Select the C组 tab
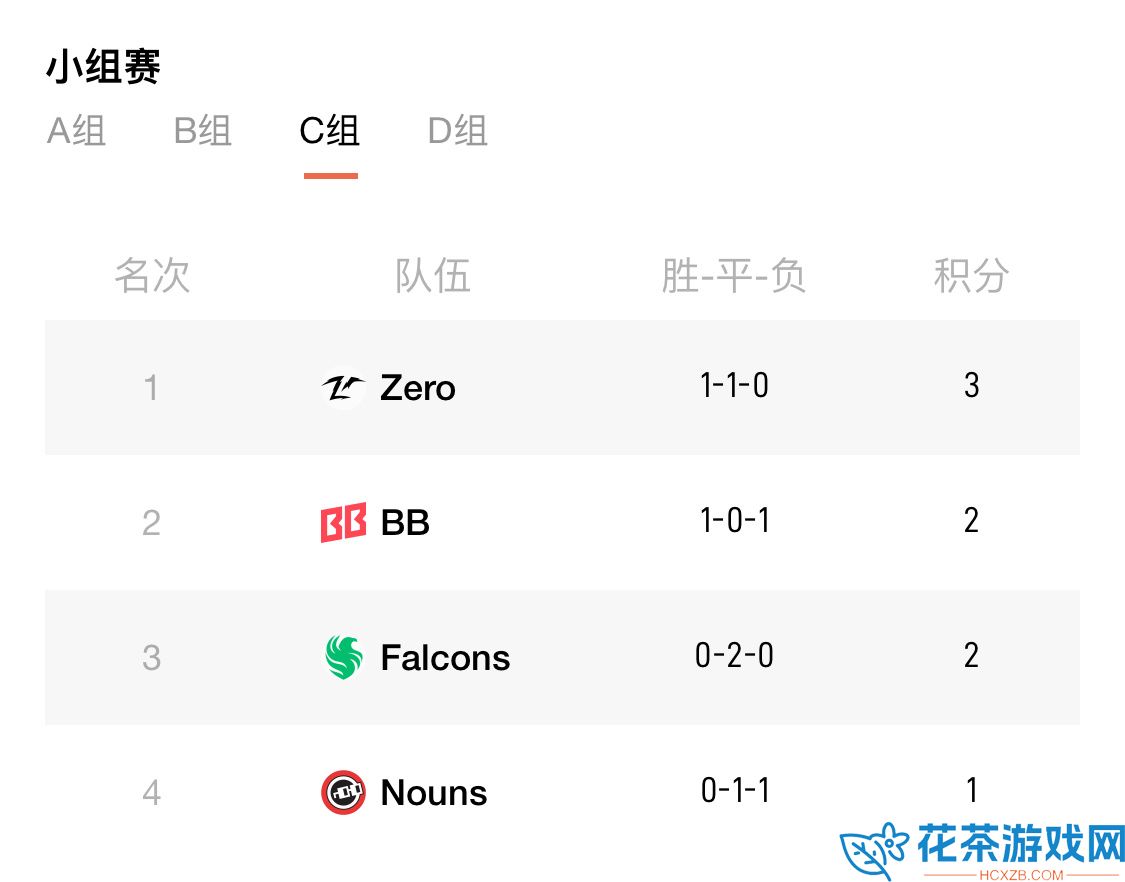This screenshot has width=1125, height=882. tap(330, 131)
